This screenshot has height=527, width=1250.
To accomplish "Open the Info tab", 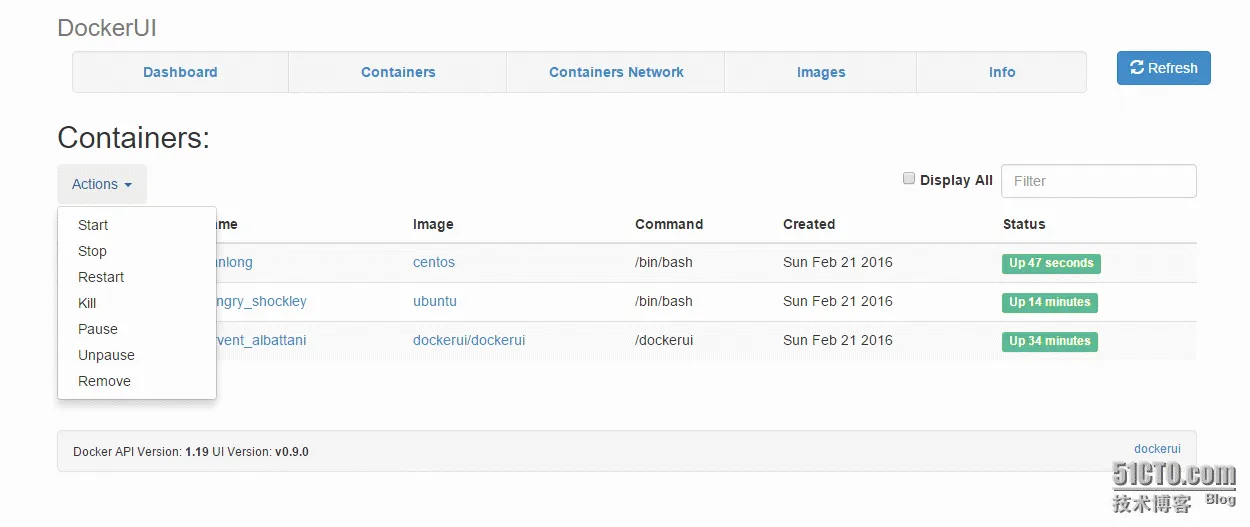I will tap(1002, 72).
